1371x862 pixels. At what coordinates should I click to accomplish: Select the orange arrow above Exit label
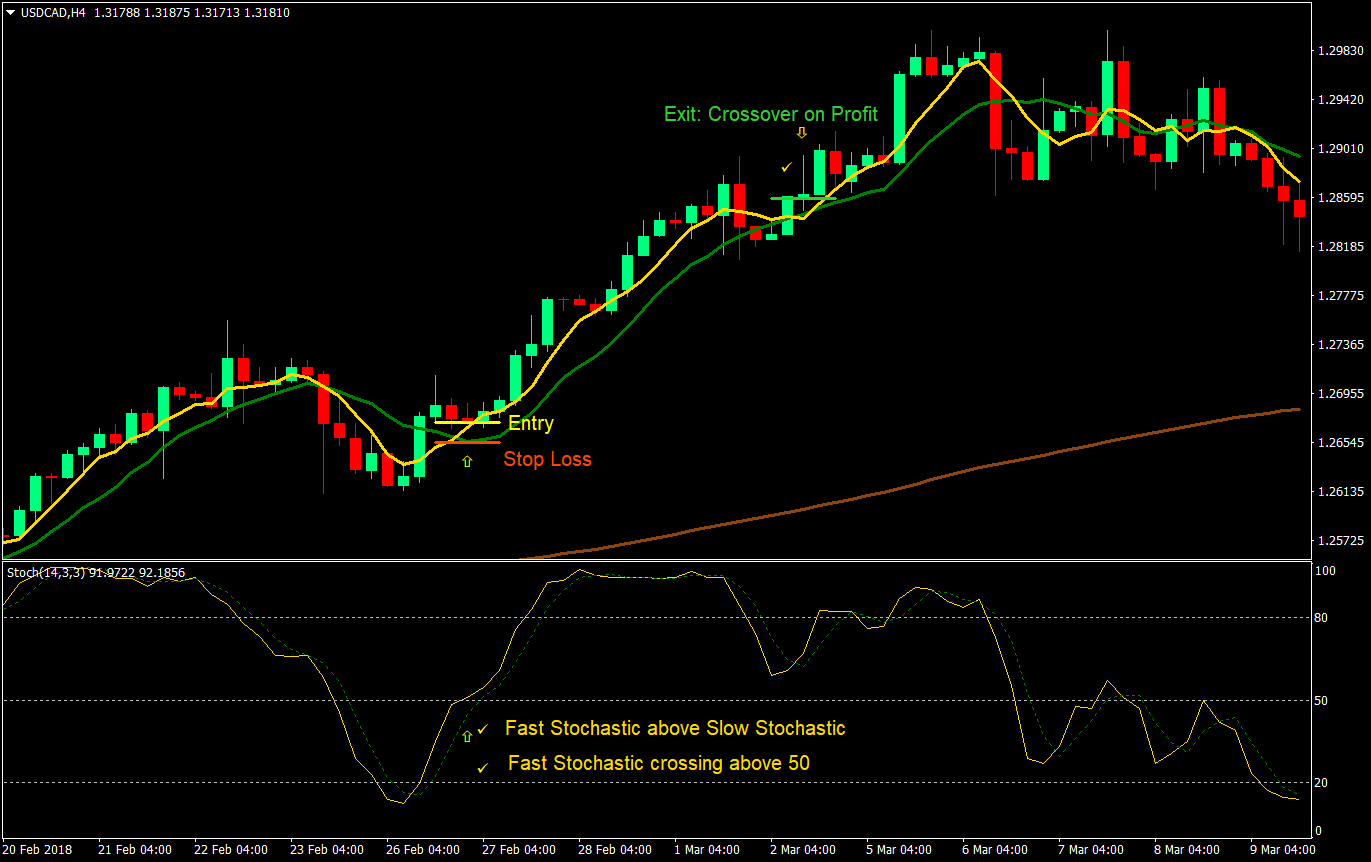pyautogui.click(x=801, y=131)
